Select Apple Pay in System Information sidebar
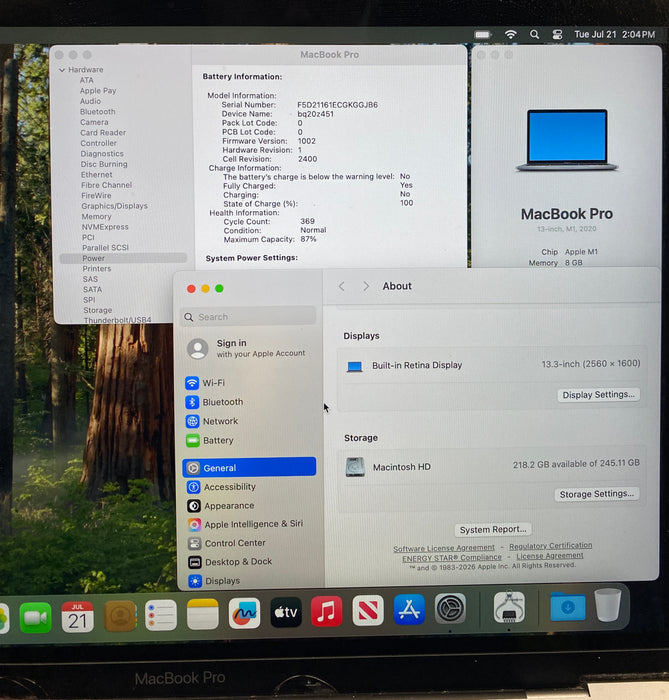The height and width of the screenshot is (700, 669). pyautogui.click(x=98, y=91)
